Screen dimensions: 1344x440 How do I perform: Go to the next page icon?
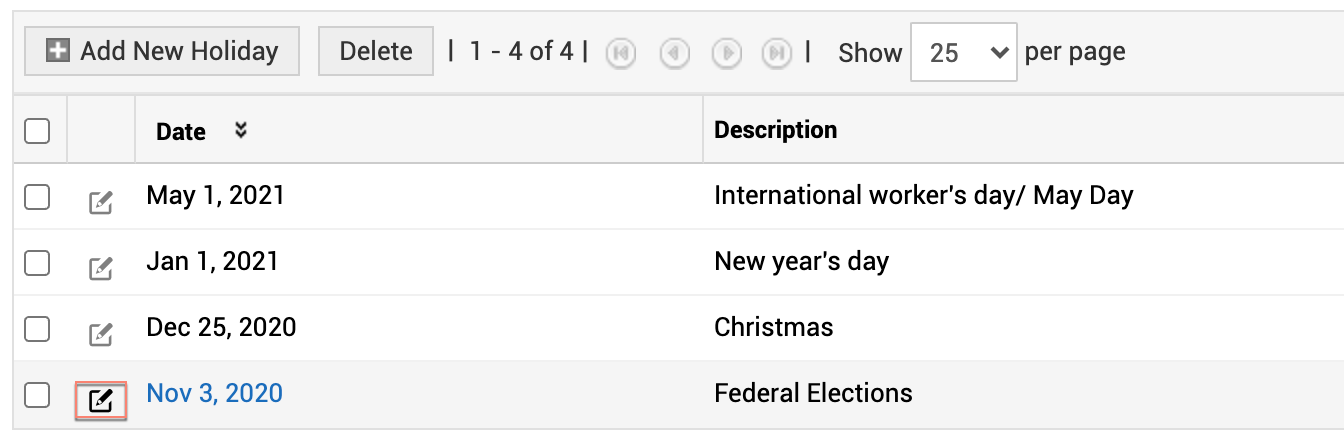point(727,53)
